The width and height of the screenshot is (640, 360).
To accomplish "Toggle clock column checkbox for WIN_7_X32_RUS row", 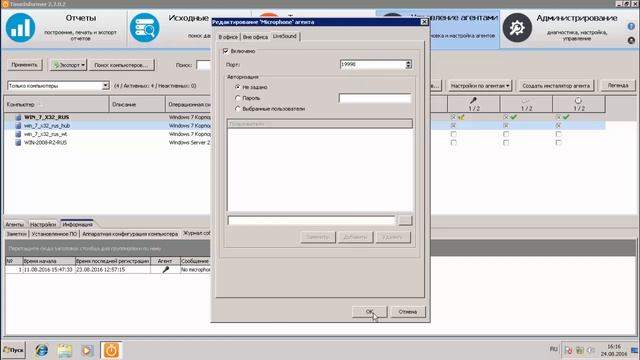I will (x=558, y=117).
